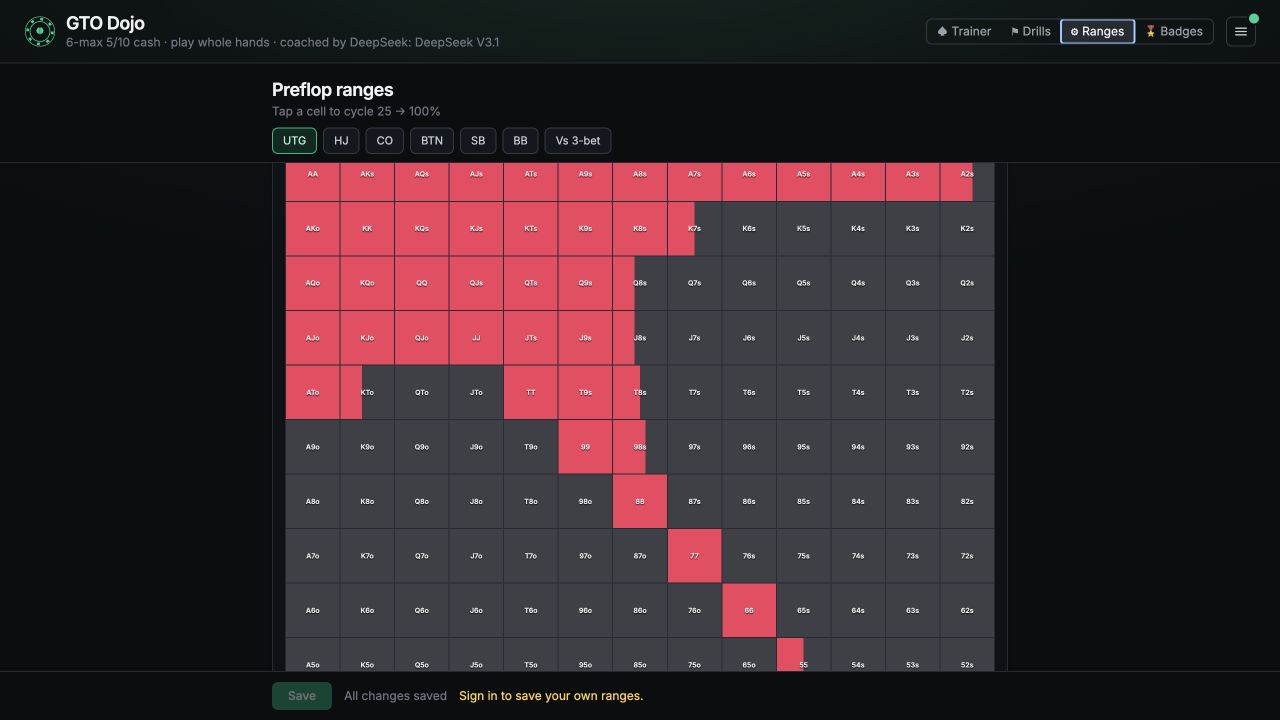Tap the ATo cell
The width and height of the screenshot is (1280, 720).
[313, 392]
